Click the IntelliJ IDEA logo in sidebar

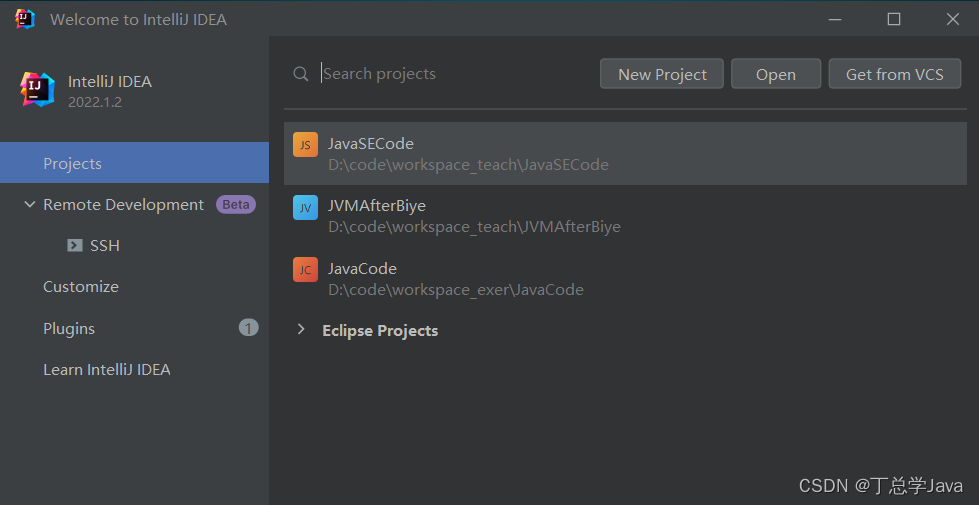click(x=37, y=89)
